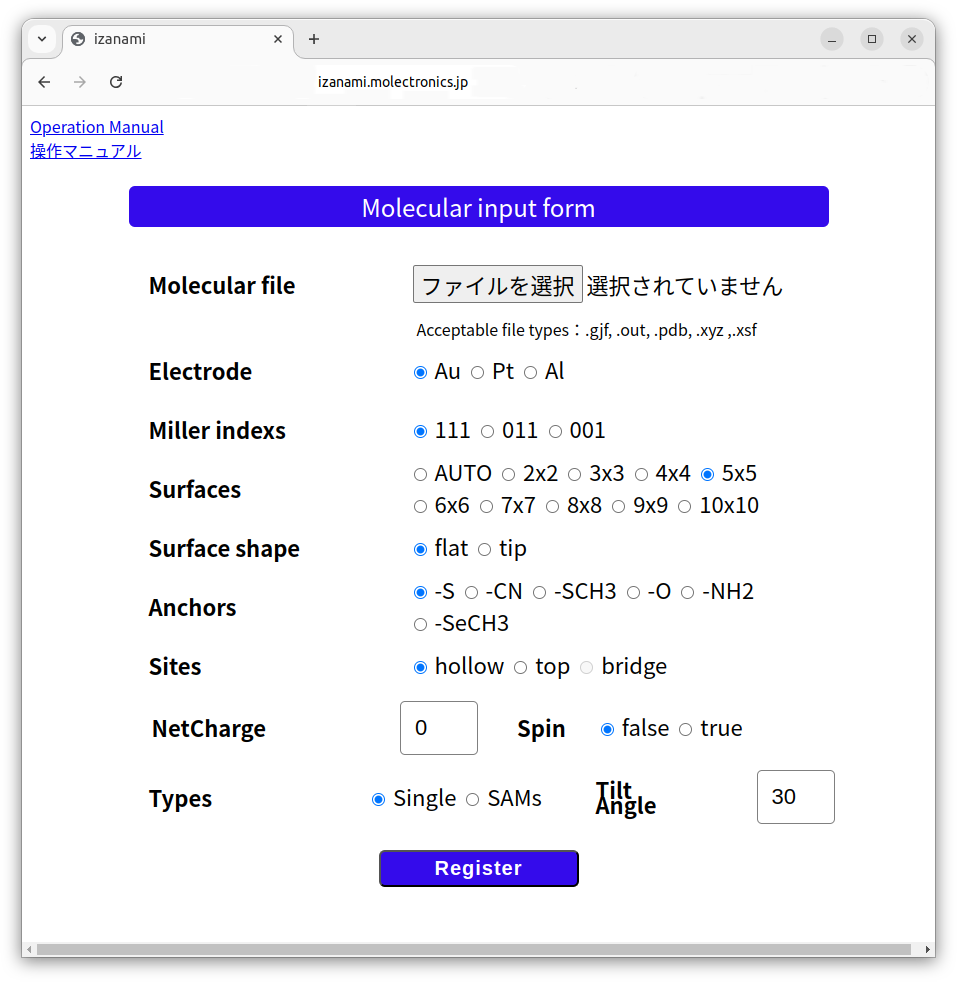This screenshot has width=957, height=982.
Task: Close the izanami tab
Action: click(x=278, y=39)
